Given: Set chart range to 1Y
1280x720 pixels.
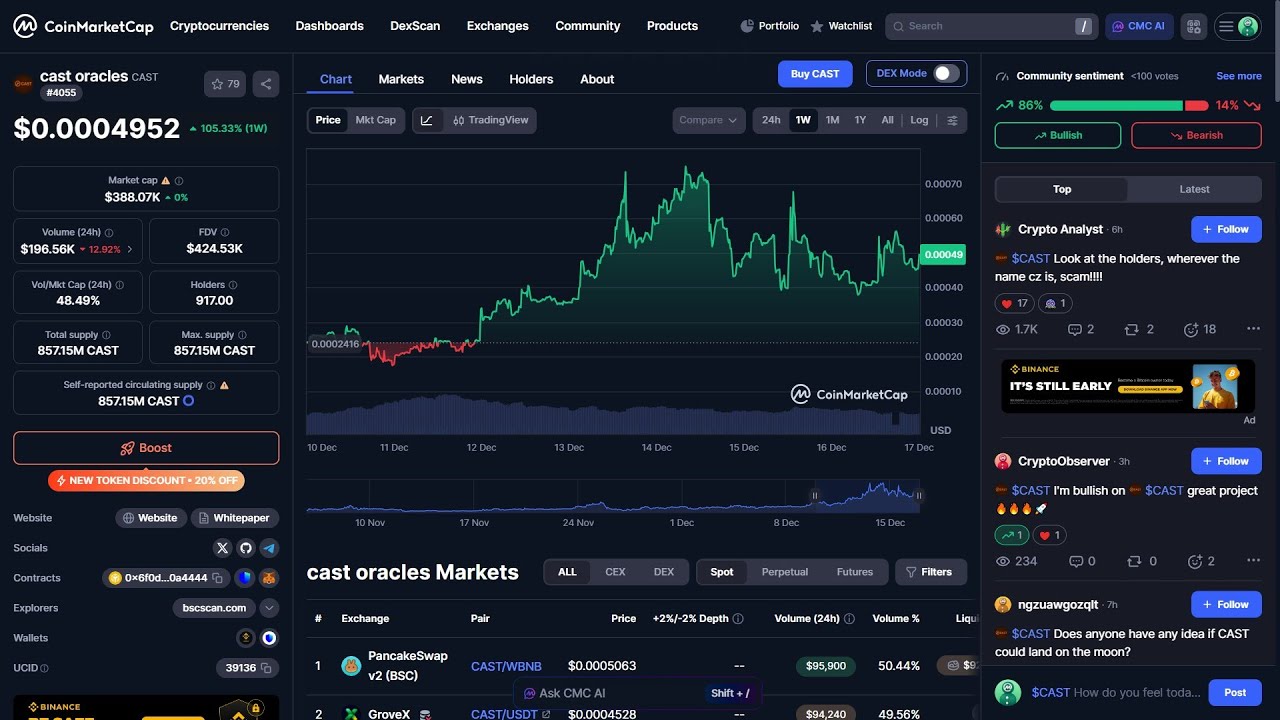Looking at the screenshot, I should click(x=860, y=120).
